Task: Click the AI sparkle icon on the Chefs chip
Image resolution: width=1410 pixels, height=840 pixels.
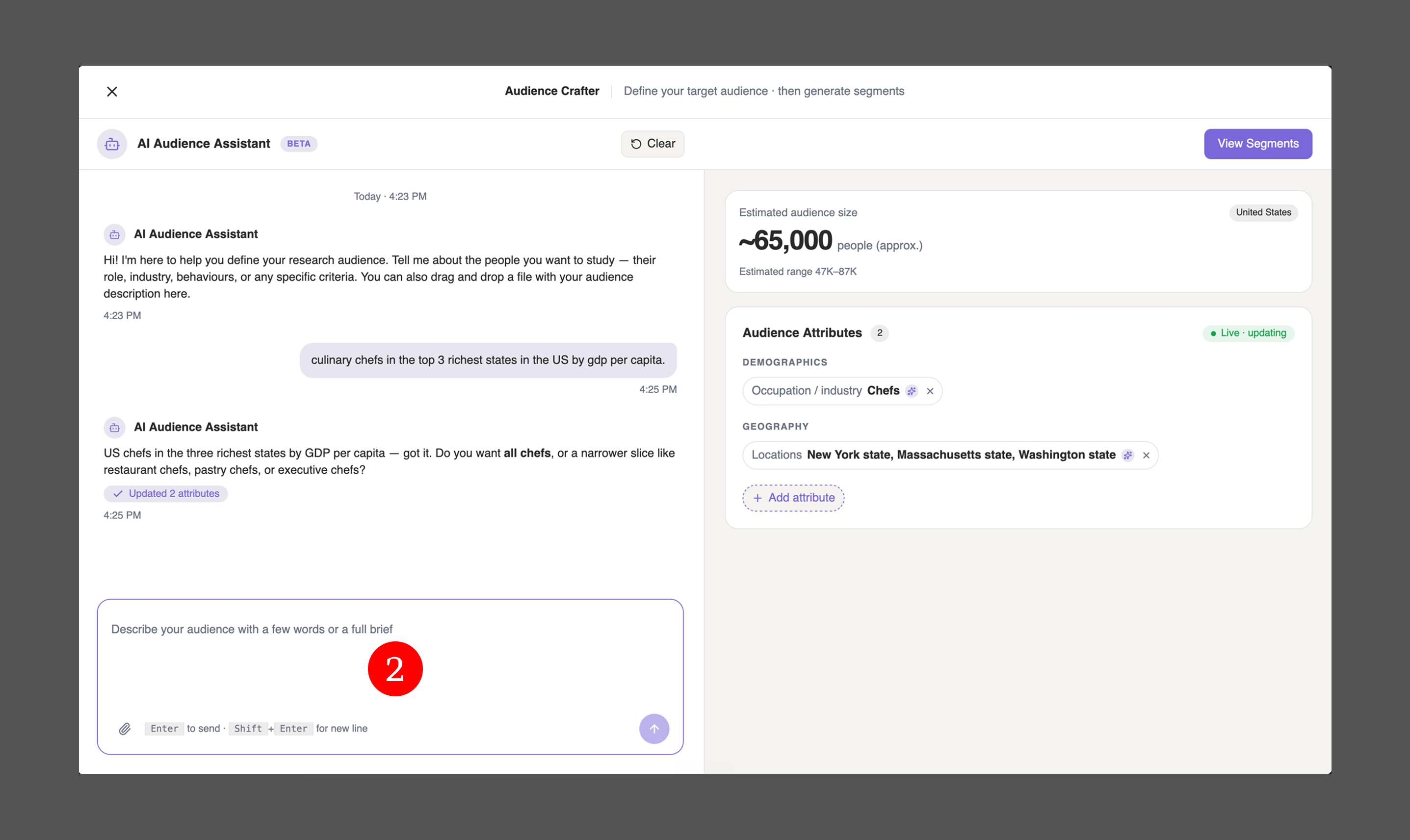Action: [x=912, y=391]
